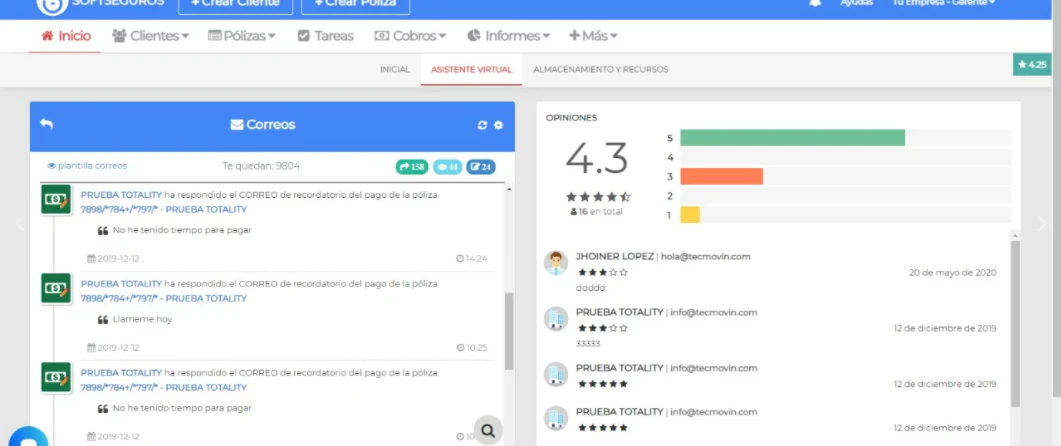Screen dimensions: 1061x446
Task: Click the ddddd review comment
Action: [590, 288]
